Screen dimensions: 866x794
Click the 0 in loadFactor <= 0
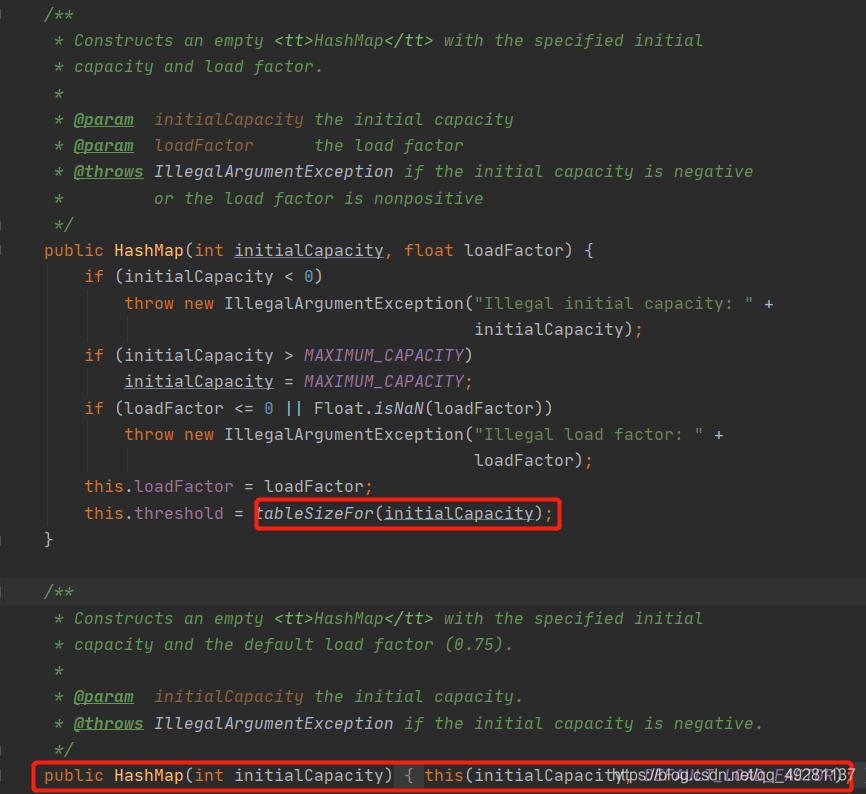[269, 408]
